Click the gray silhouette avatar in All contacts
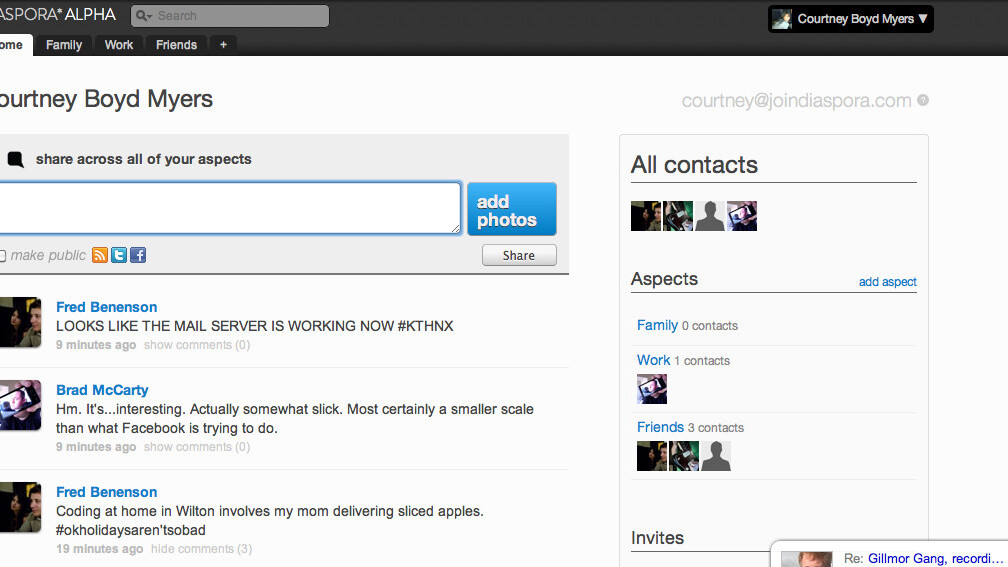The height and width of the screenshot is (567, 1008). [709, 216]
